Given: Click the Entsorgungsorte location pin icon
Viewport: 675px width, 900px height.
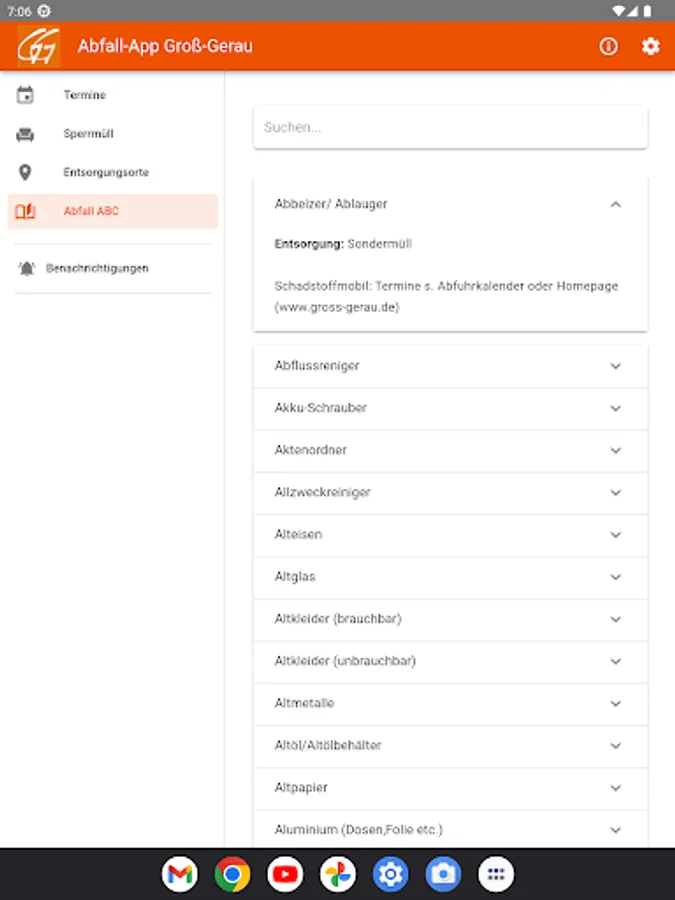Looking at the screenshot, I should click(26, 172).
